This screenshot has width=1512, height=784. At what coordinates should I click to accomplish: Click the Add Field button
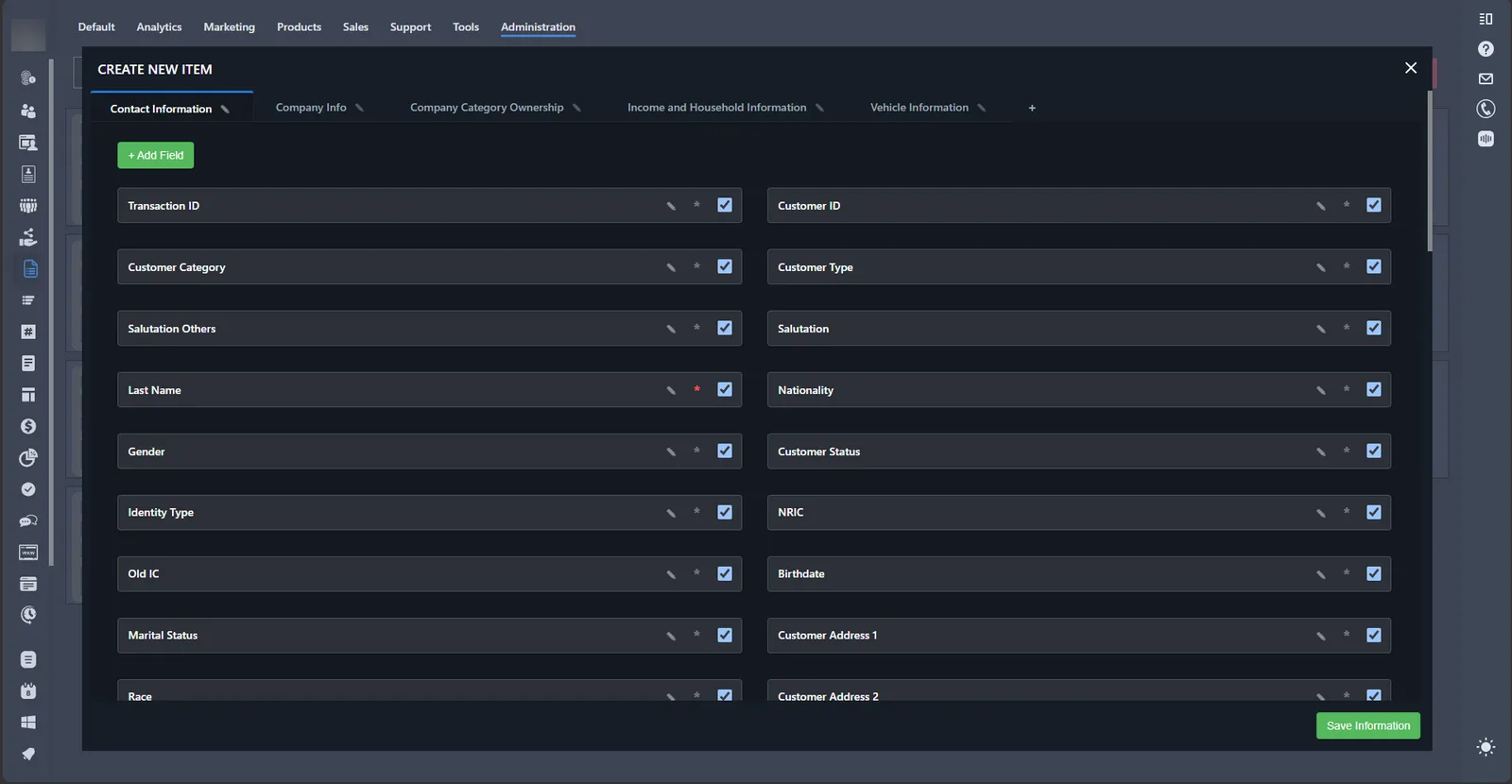[x=156, y=155]
